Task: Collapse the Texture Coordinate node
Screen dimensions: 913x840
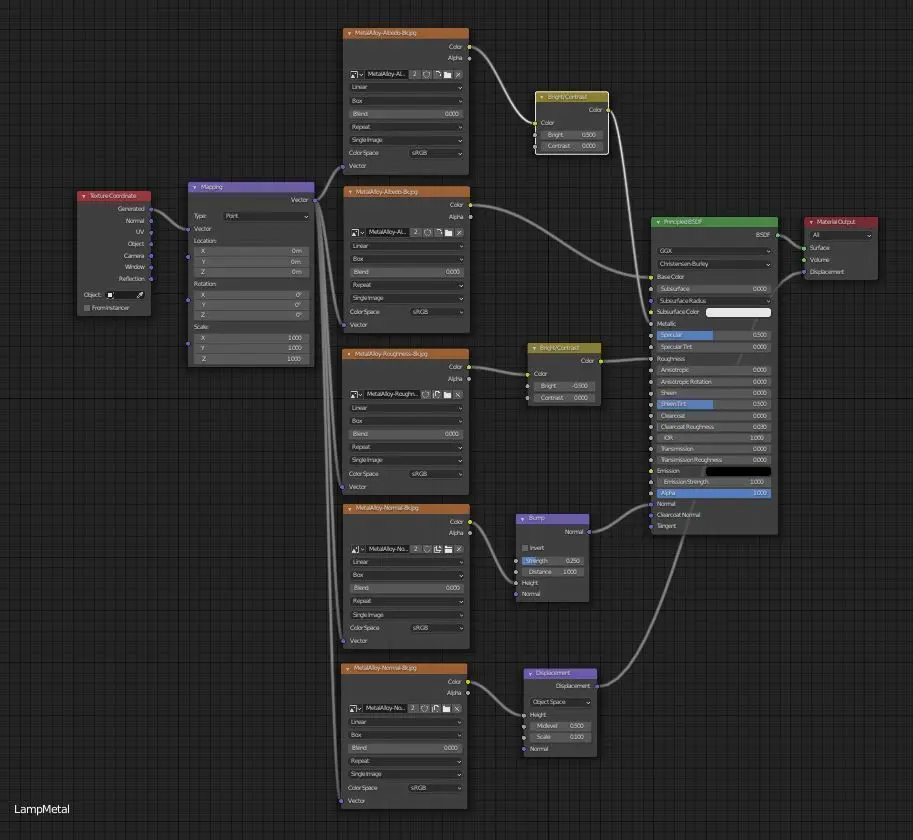Action: pyautogui.click(x=84, y=196)
